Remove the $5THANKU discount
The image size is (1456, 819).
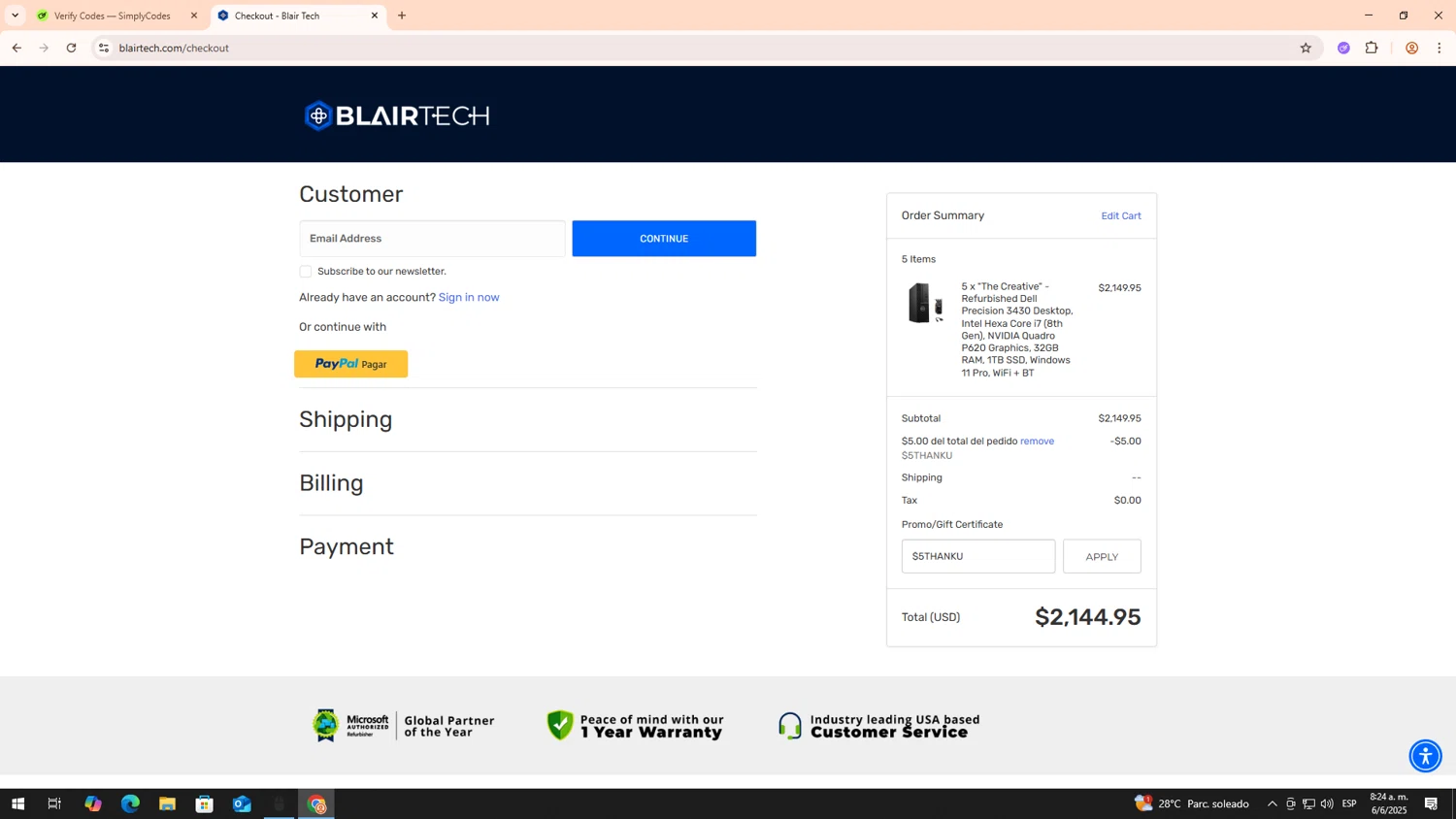(x=1037, y=441)
